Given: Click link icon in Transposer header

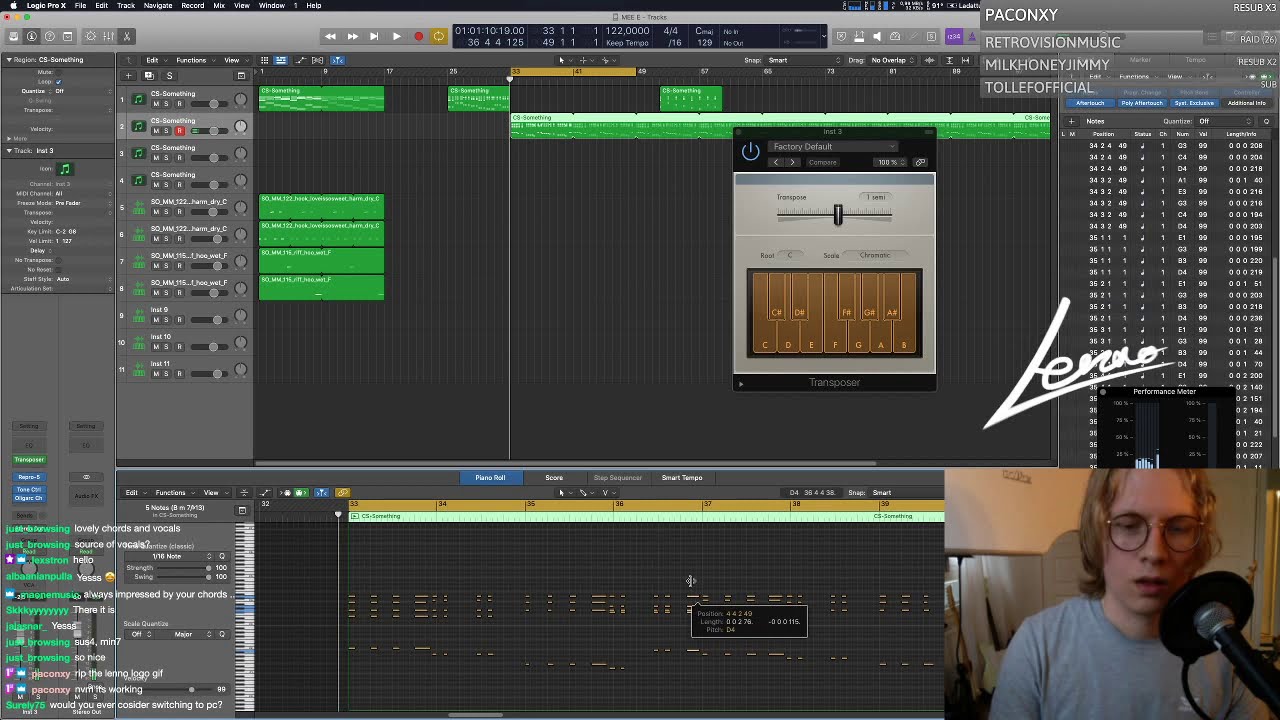Looking at the screenshot, I should click(x=920, y=162).
